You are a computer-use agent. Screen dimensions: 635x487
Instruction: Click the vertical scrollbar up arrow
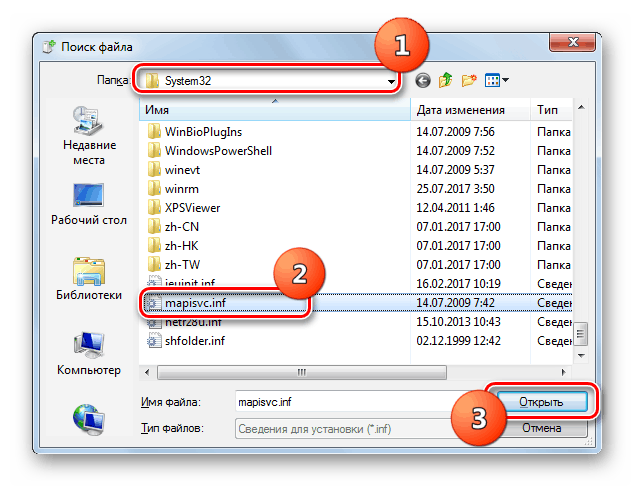pyautogui.click(x=581, y=107)
